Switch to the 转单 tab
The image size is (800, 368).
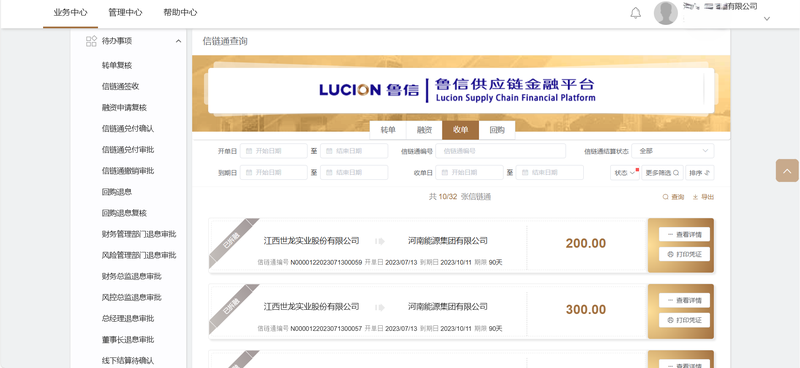(388, 130)
